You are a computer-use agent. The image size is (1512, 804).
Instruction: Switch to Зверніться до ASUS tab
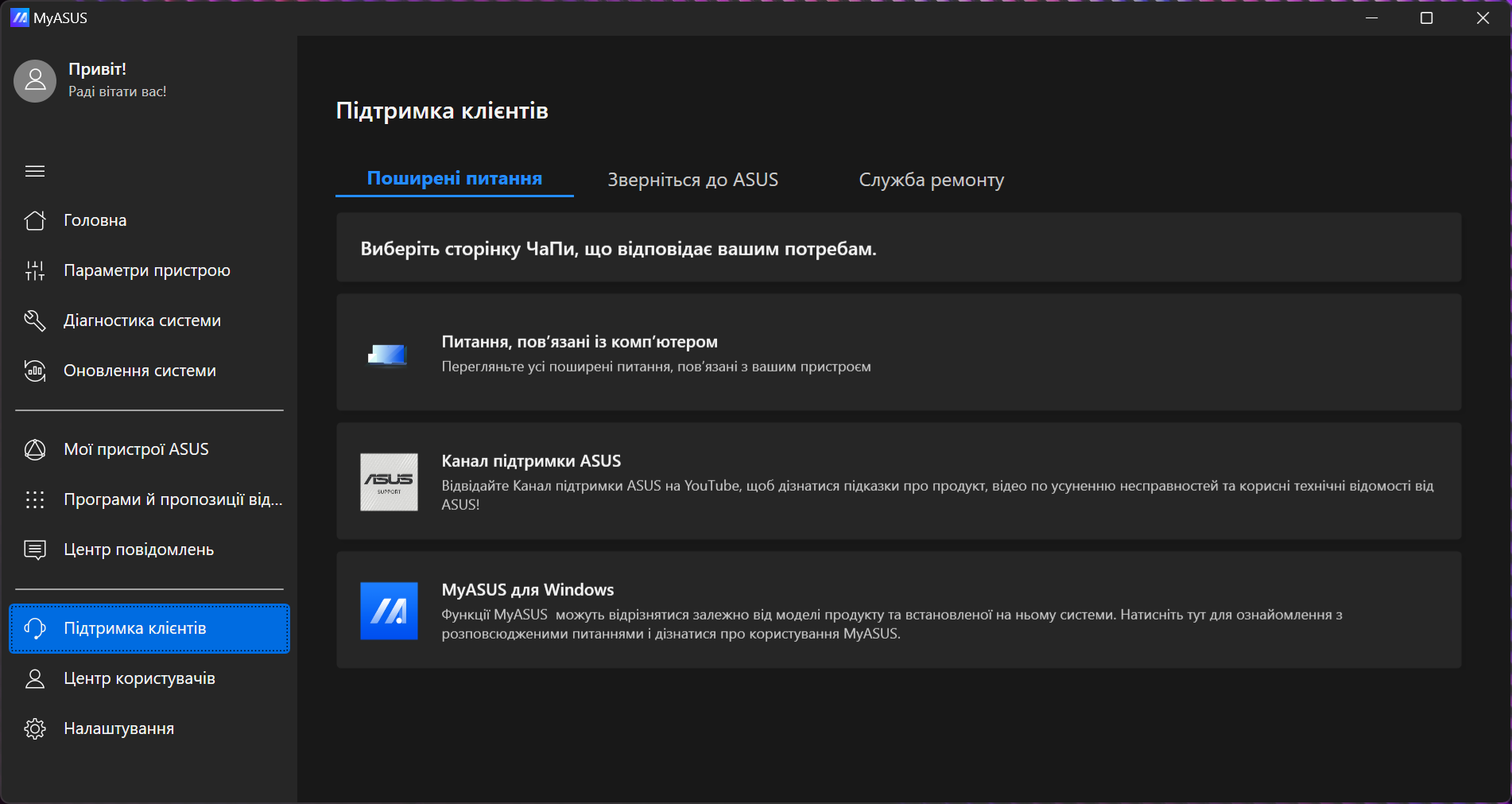pyautogui.click(x=692, y=180)
